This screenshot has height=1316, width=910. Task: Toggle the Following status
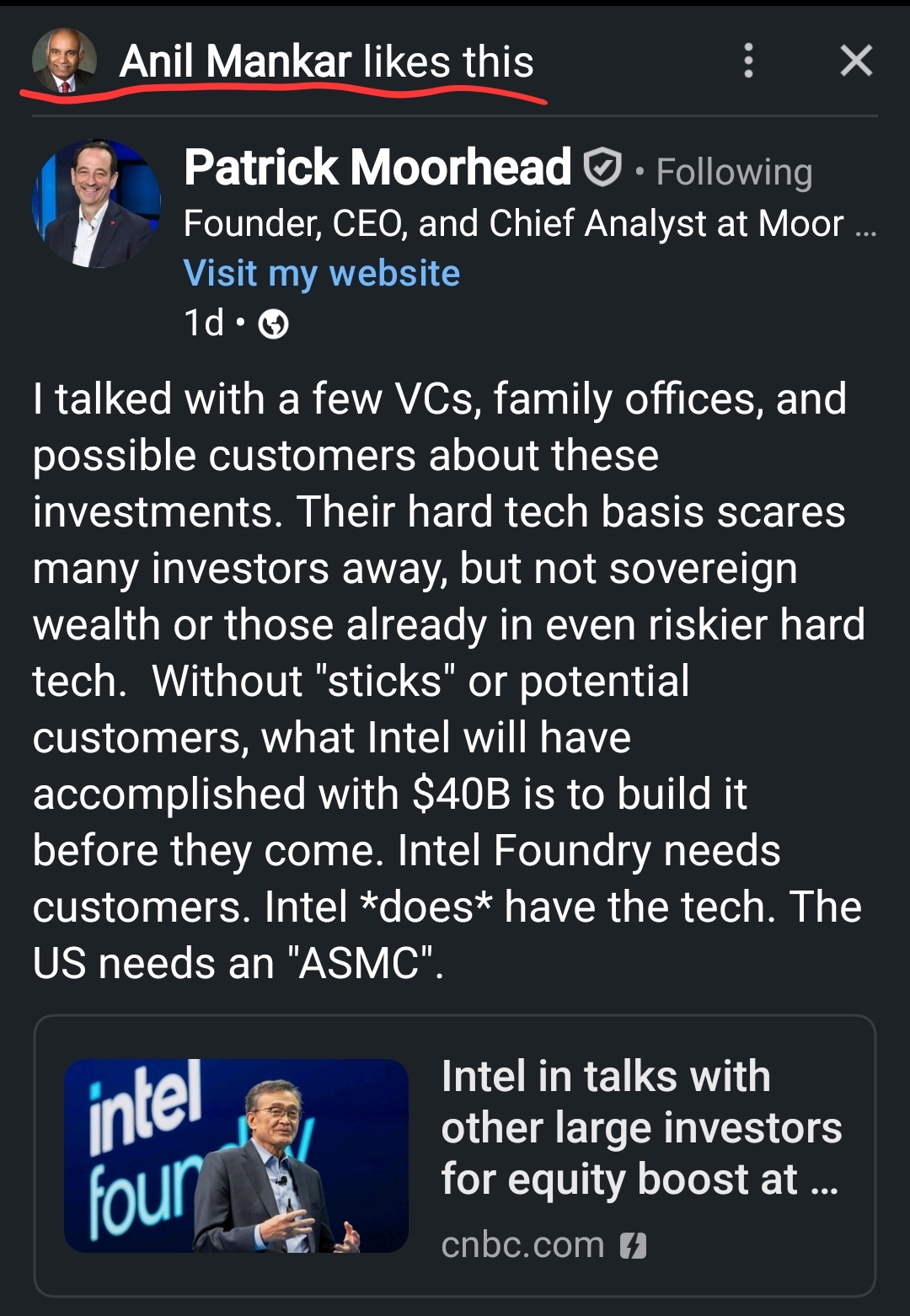point(734,172)
